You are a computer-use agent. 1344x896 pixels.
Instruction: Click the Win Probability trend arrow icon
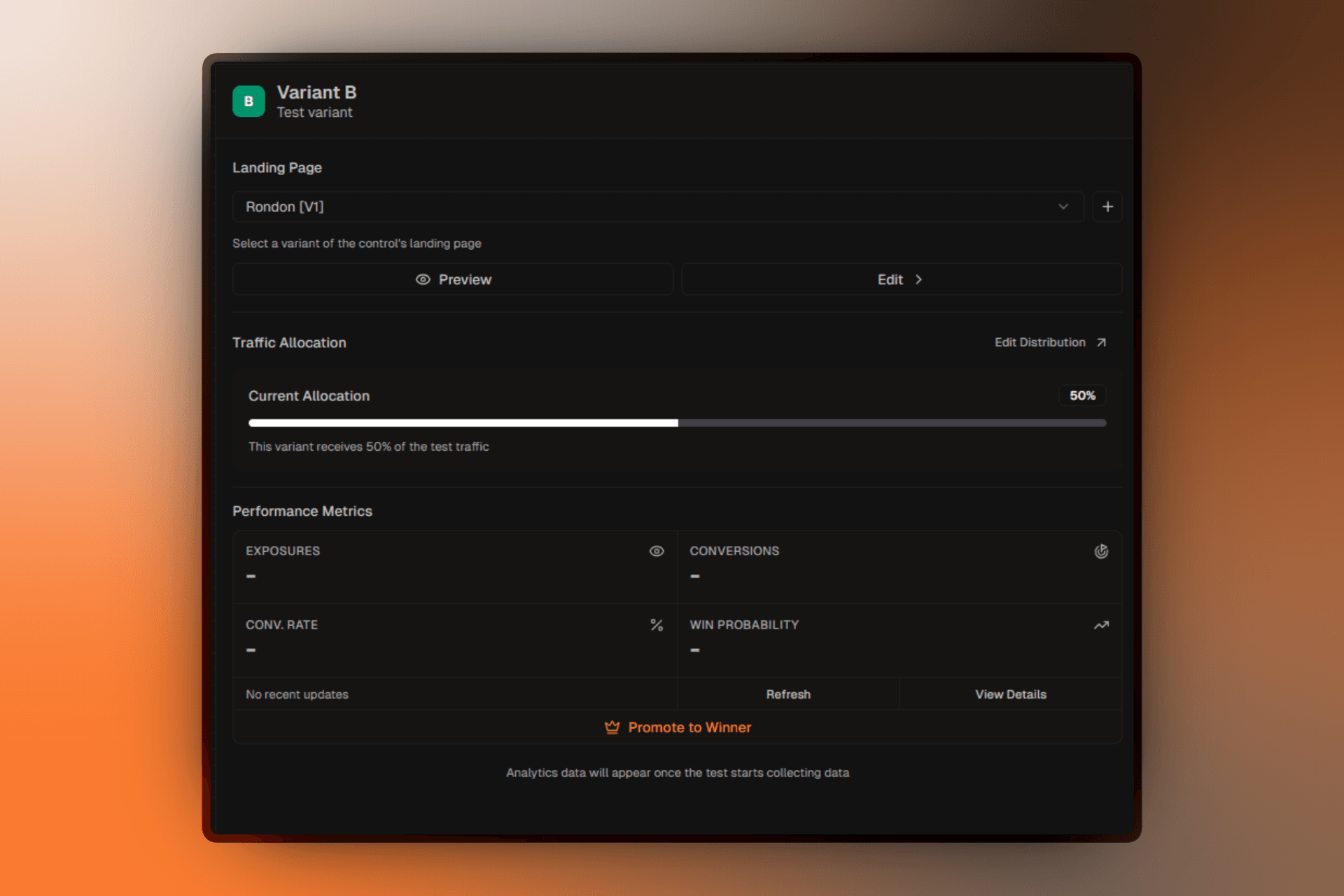(x=1101, y=624)
